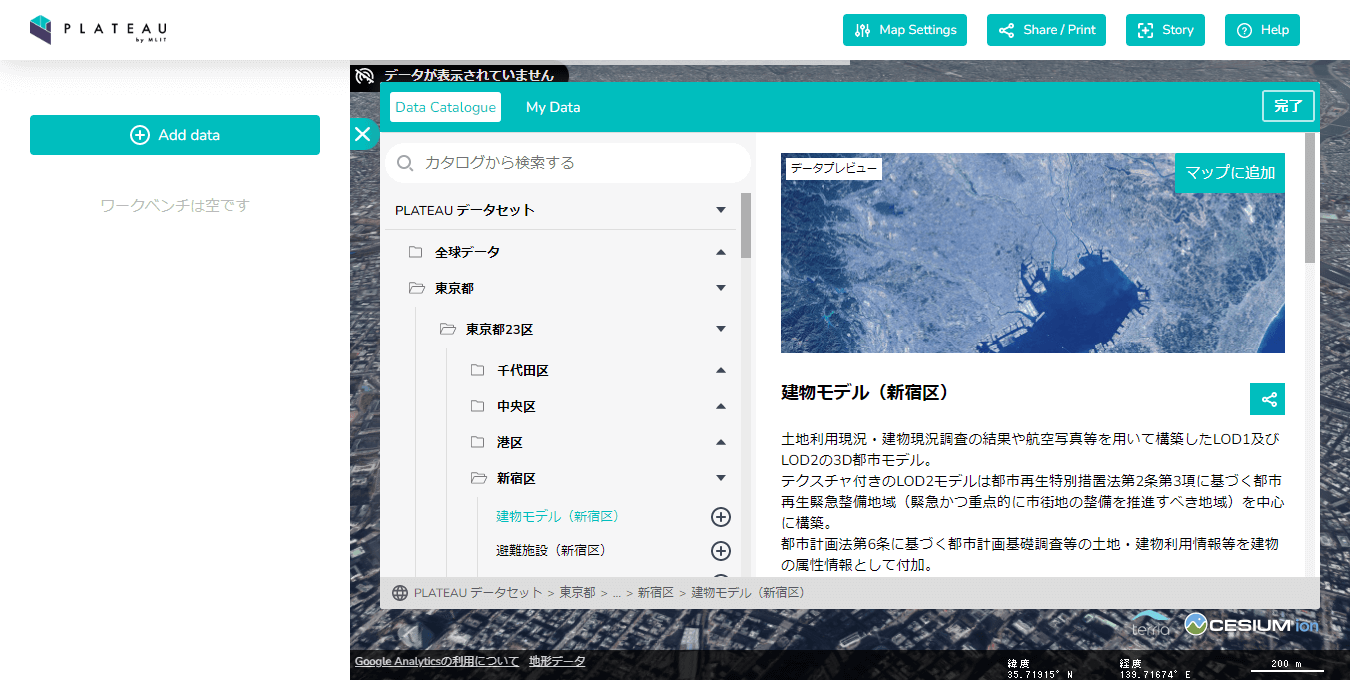Select 建物モデル（新宿区）in the tree

(x=558, y=516)
